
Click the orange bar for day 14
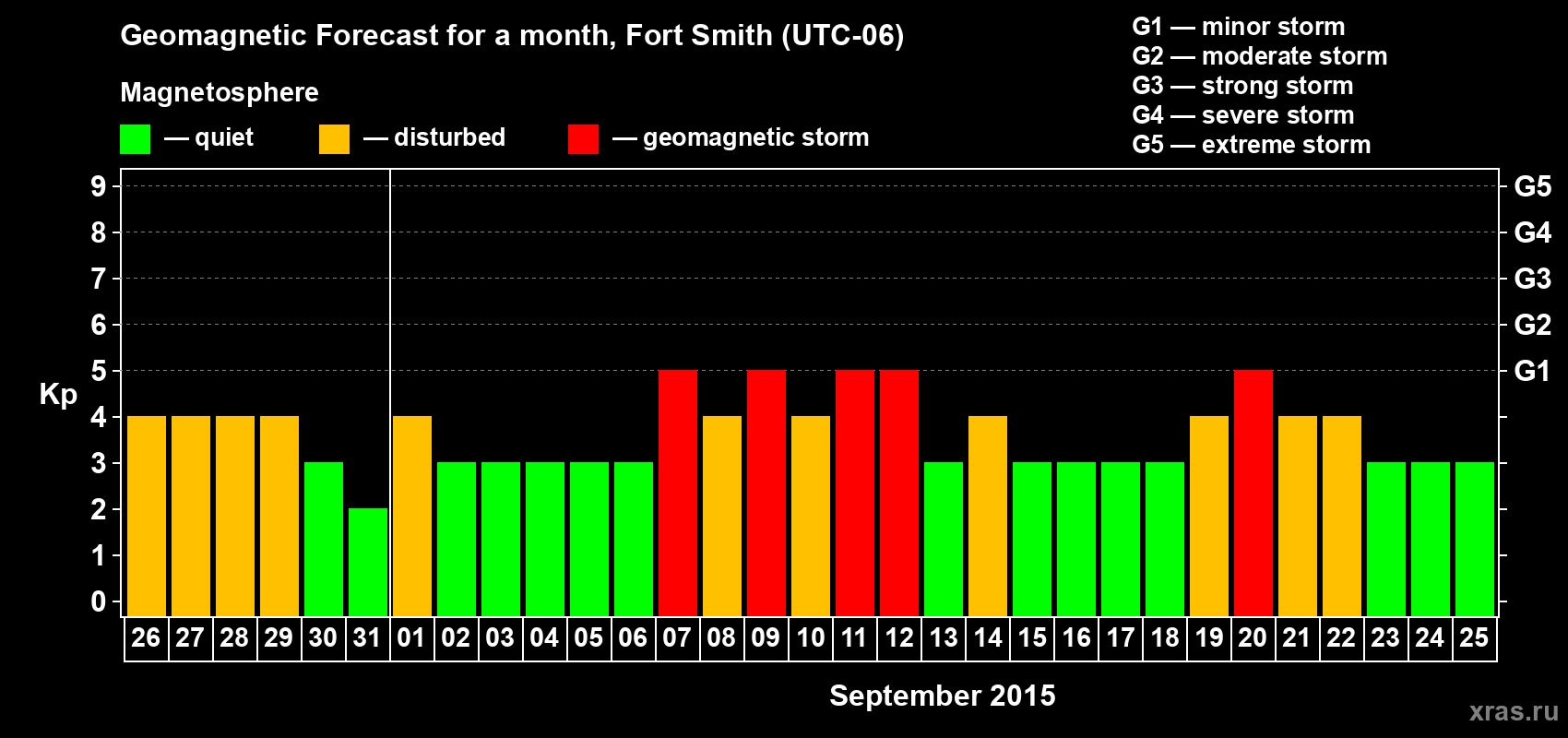pos(988,517)
